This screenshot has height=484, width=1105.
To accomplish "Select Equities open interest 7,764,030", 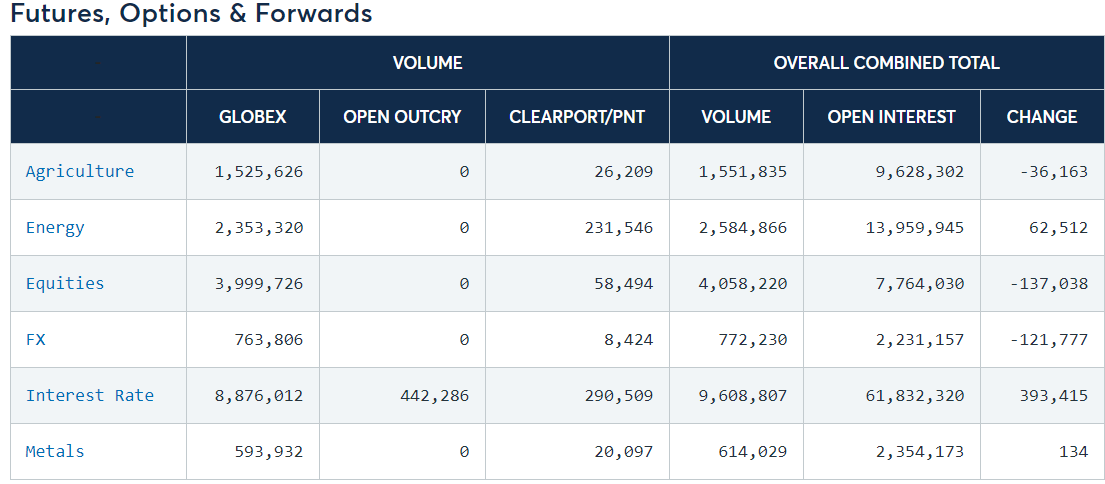I will coord(920,283).
